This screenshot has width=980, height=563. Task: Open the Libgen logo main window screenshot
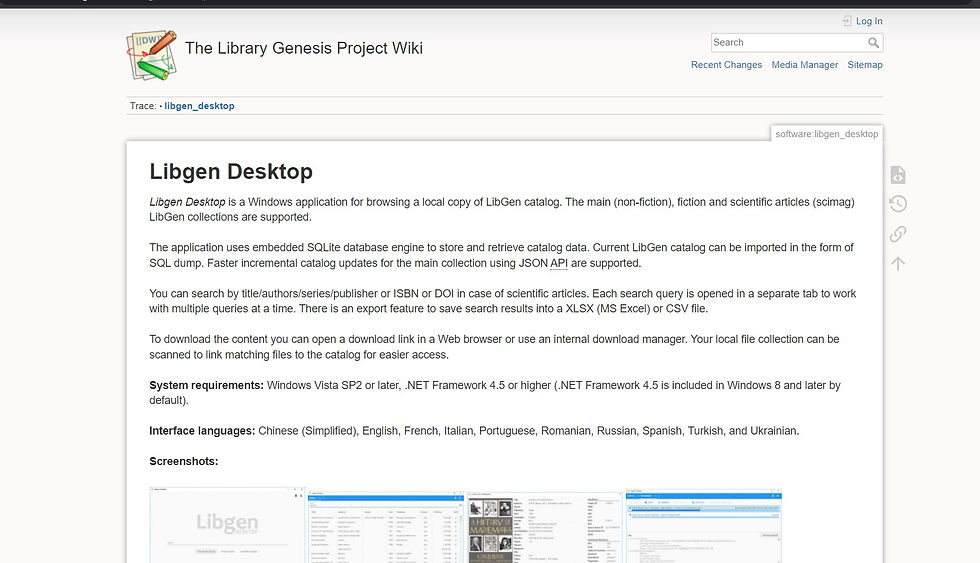point(228,525)
